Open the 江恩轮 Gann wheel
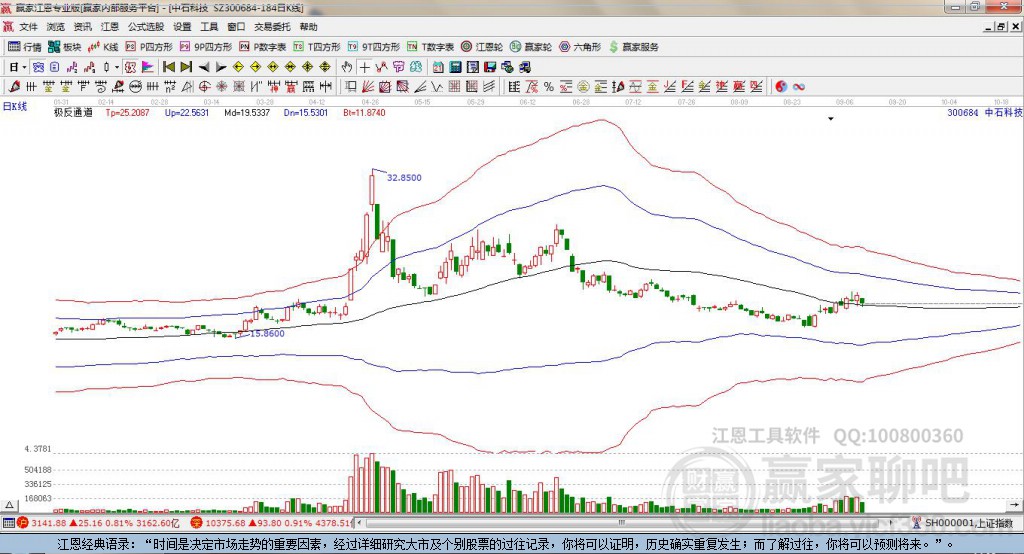The image size is (1024, 554). 482,47
